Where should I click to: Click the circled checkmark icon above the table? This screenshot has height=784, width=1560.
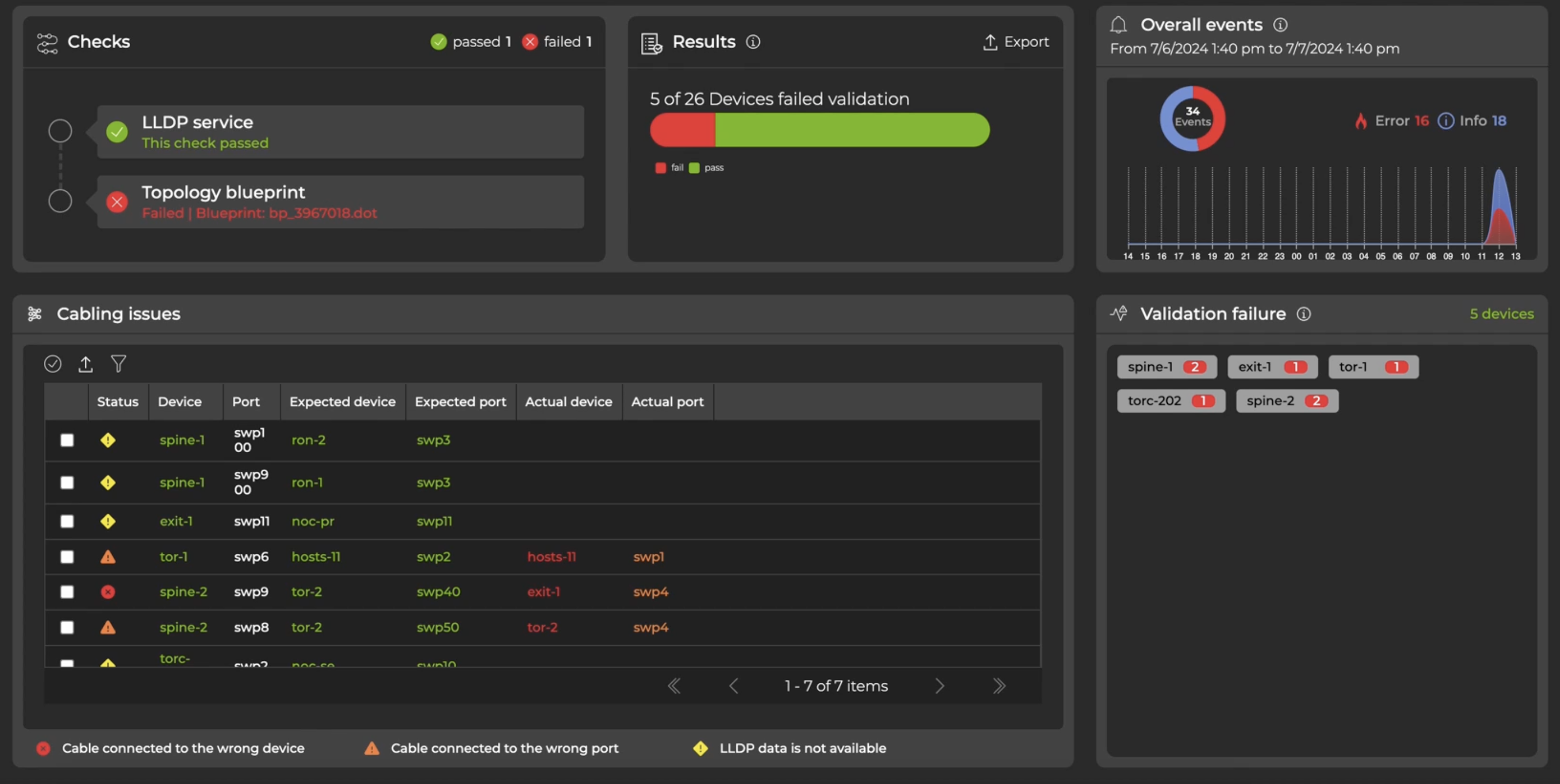(53, 364)
